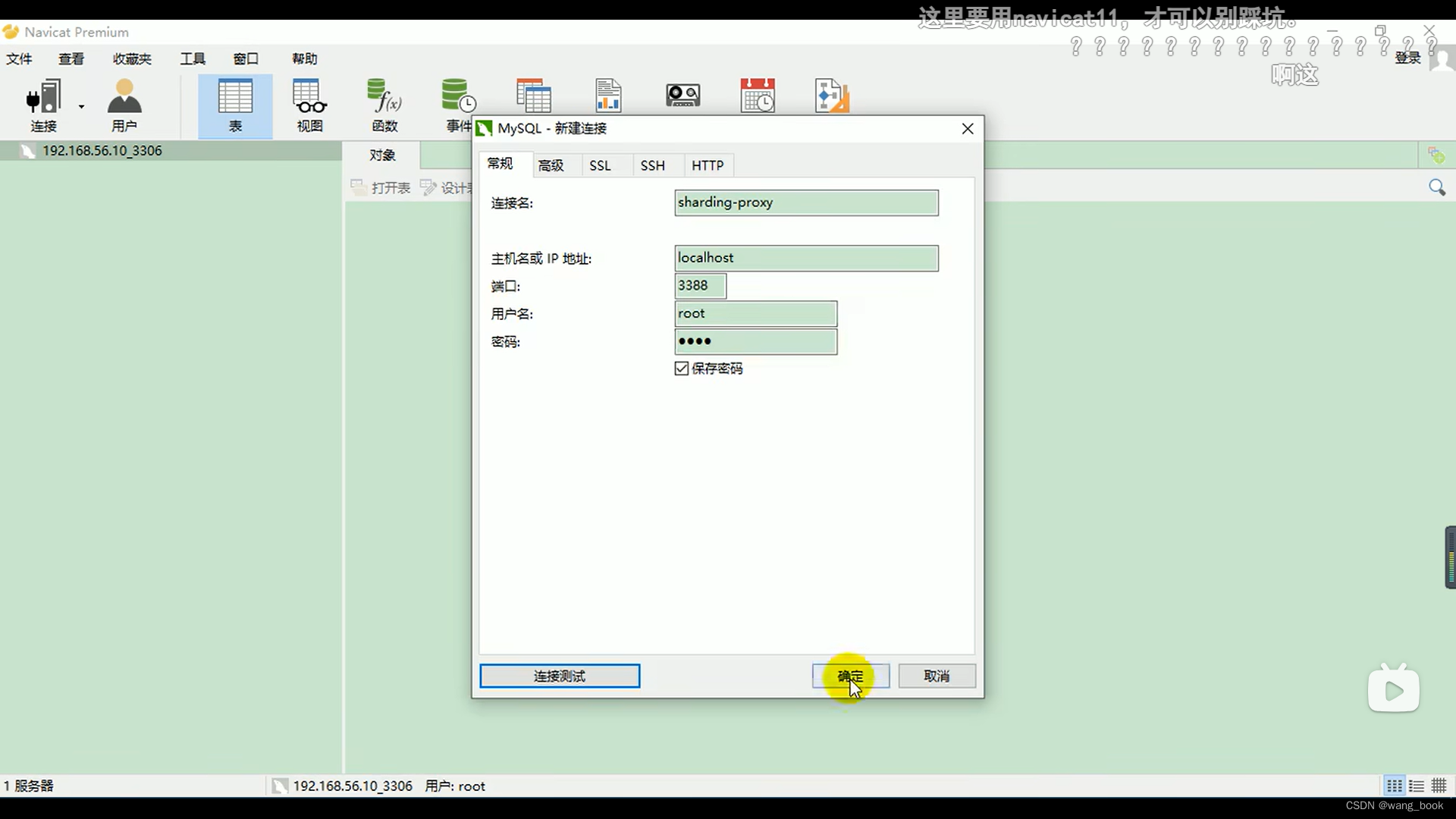Viewport: 1456px width, 819px height.
Task: Select the View toolbar icon
Action: point(309,105)
